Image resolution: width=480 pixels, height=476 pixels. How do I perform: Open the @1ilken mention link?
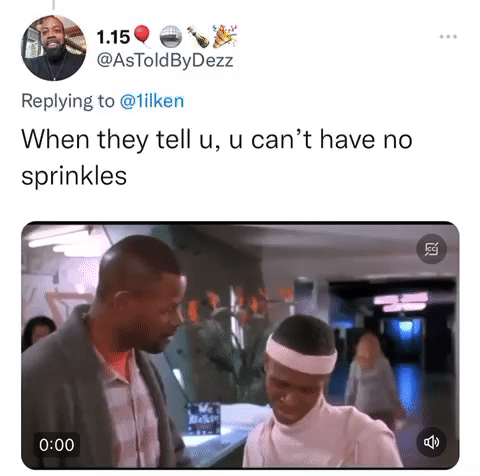152,101
